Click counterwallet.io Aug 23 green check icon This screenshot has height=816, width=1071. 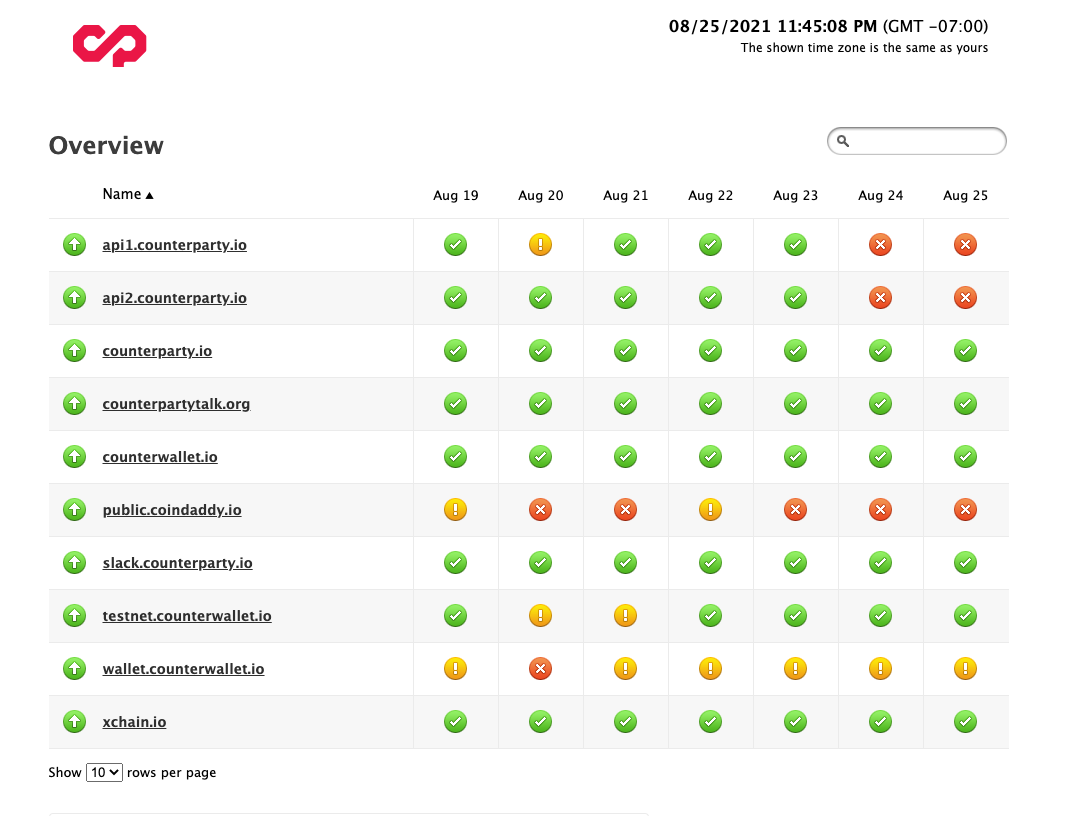pos(795,457)
